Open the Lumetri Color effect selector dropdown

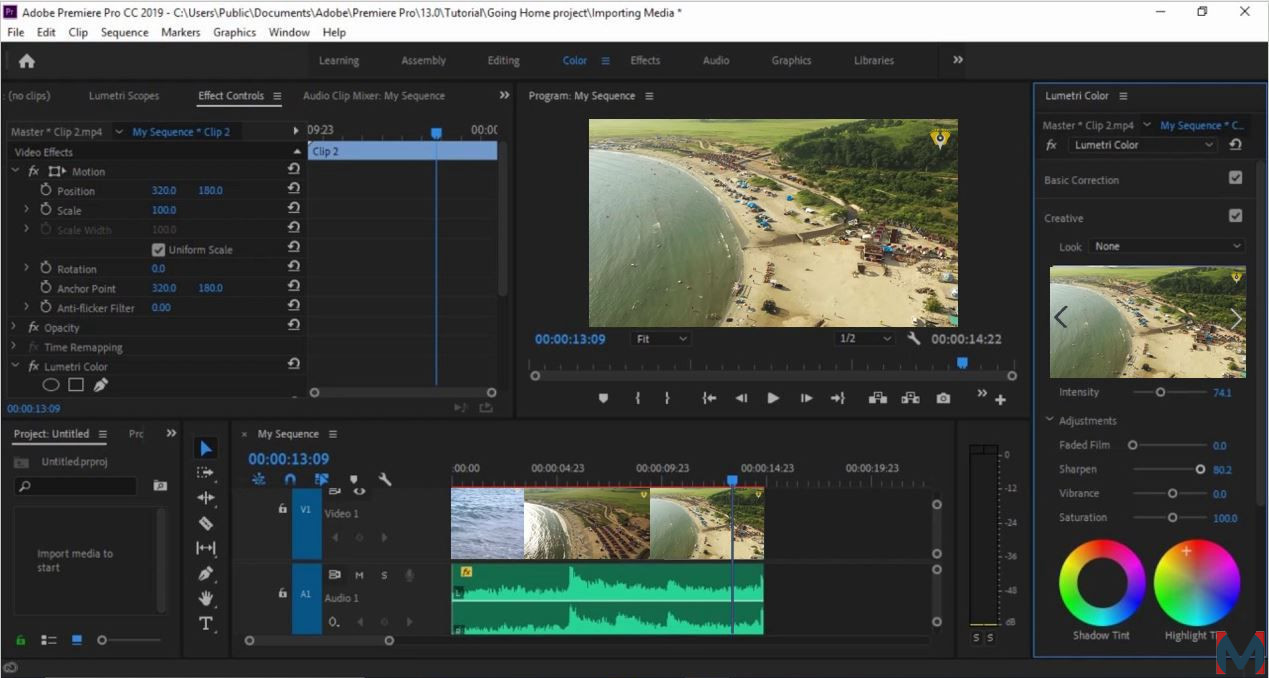click(1142, 145)
